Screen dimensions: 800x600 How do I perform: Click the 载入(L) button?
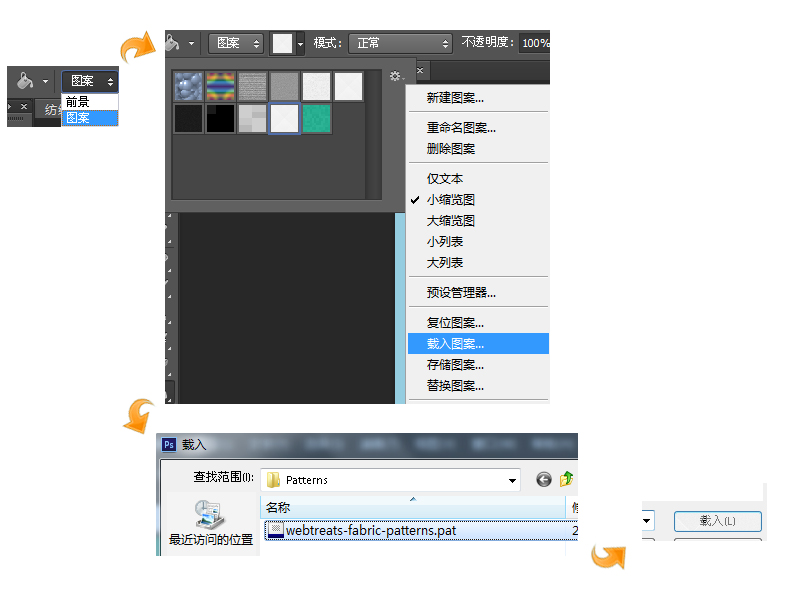click(717, 521)
